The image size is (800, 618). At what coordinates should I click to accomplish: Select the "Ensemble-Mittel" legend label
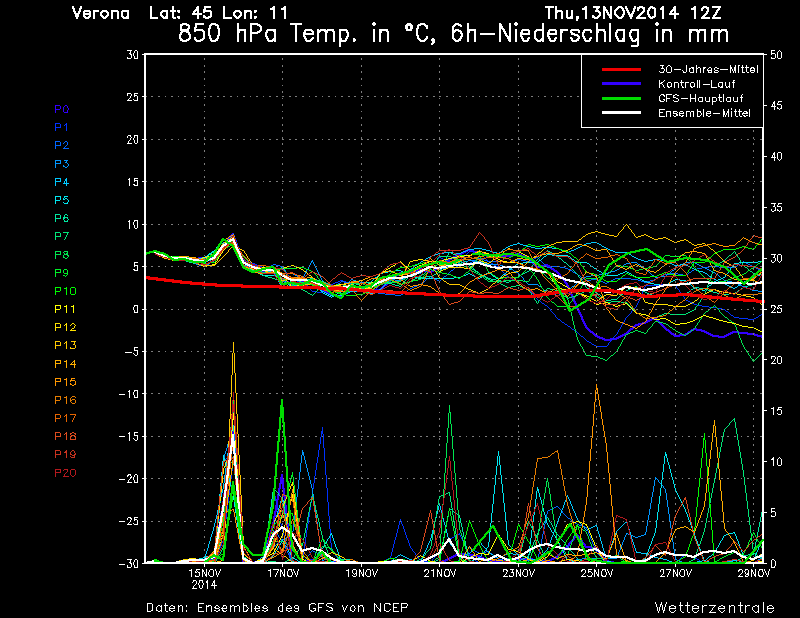tap(704, 113)
